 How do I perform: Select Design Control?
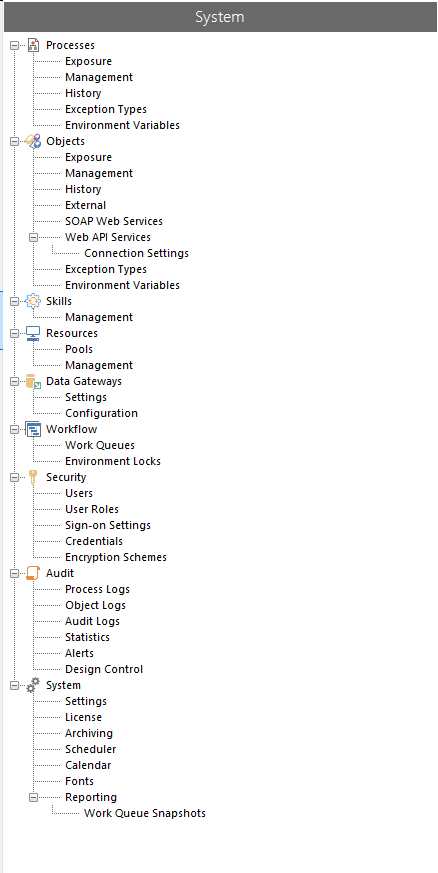click(x=104, y=669)
